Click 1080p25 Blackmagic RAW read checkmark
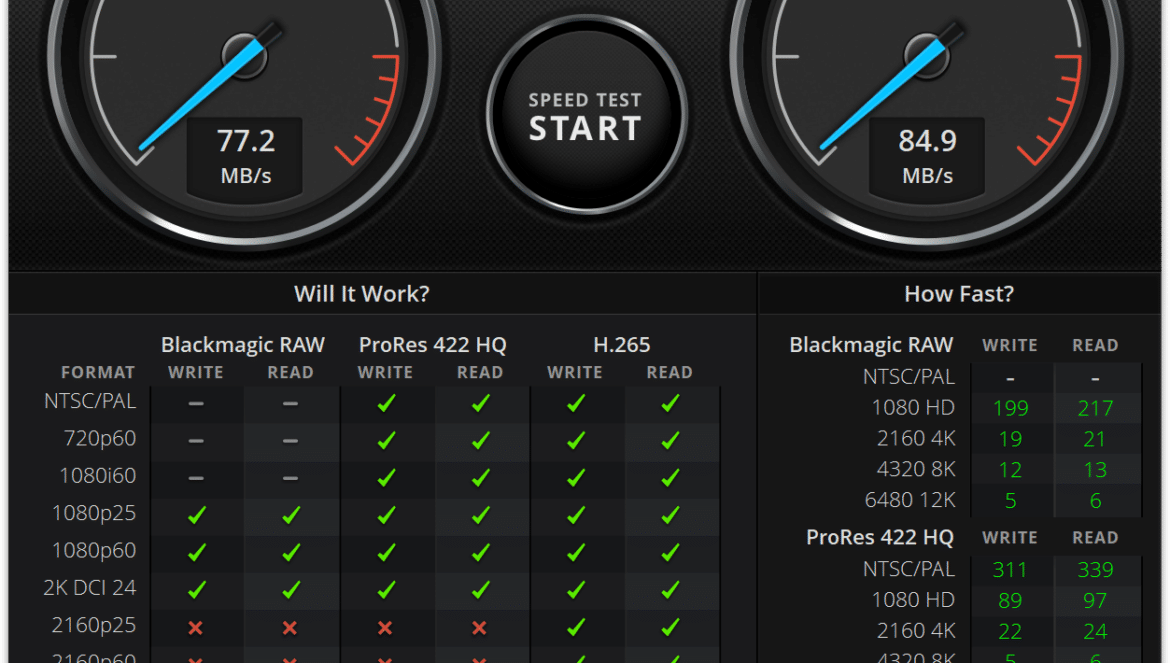This screenshot has width=1170, height=663. pos(291,515)
